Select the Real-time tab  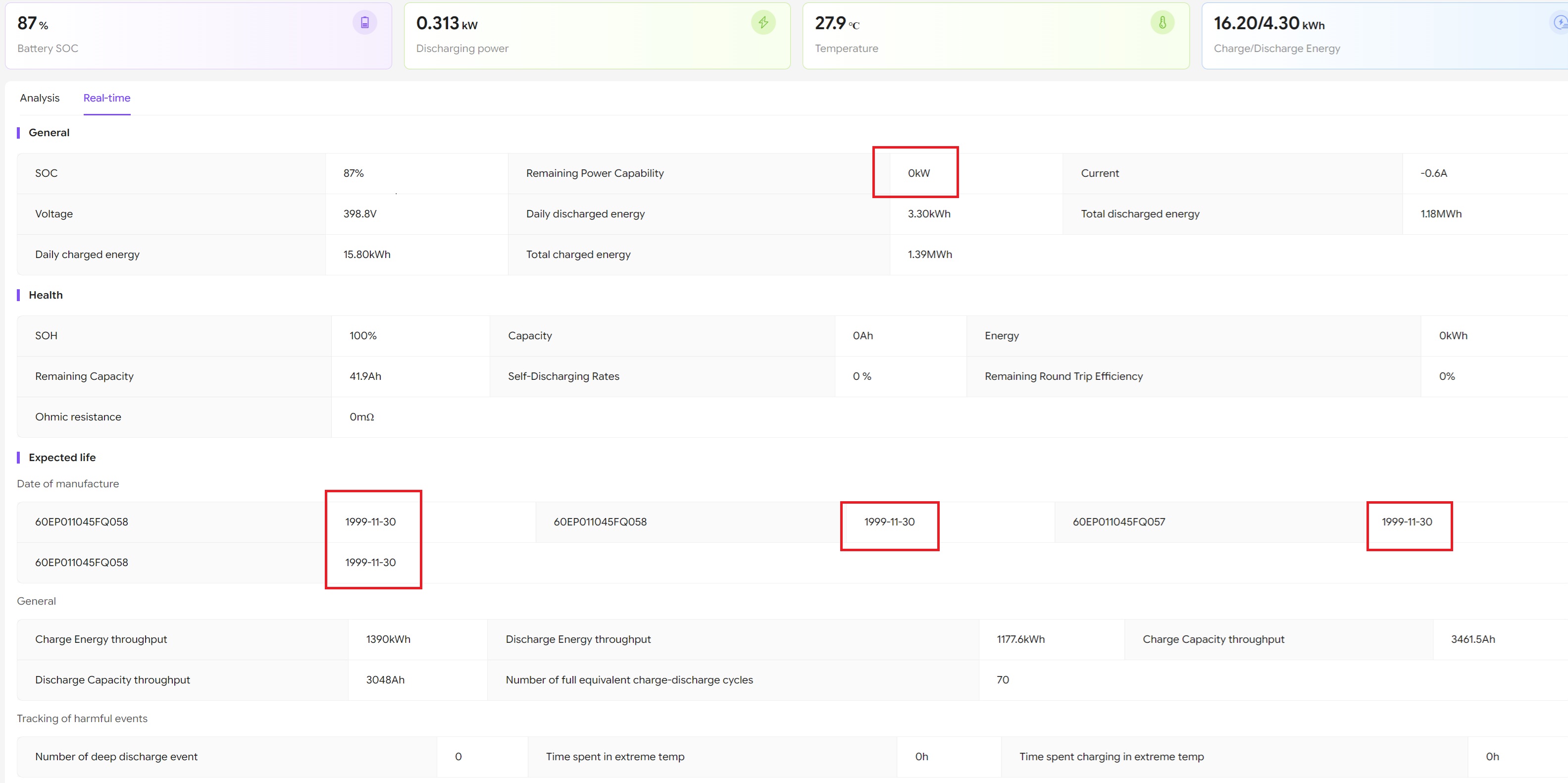tap(106, 98)
